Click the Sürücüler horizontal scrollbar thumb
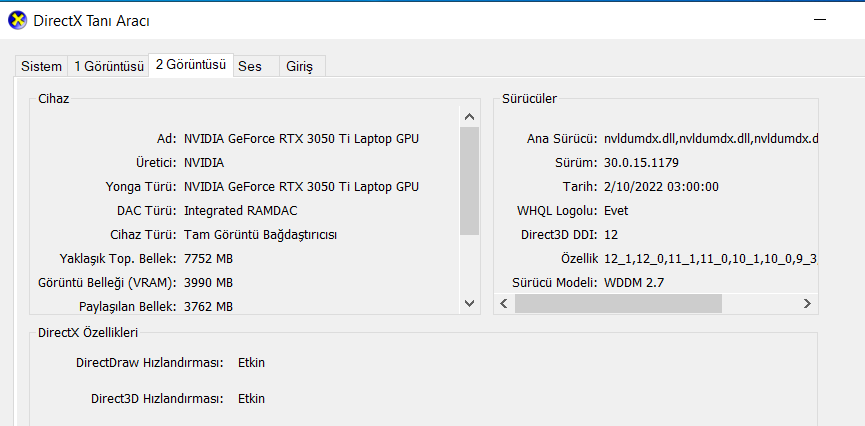The image size is (865, 426). coord(620,302)
